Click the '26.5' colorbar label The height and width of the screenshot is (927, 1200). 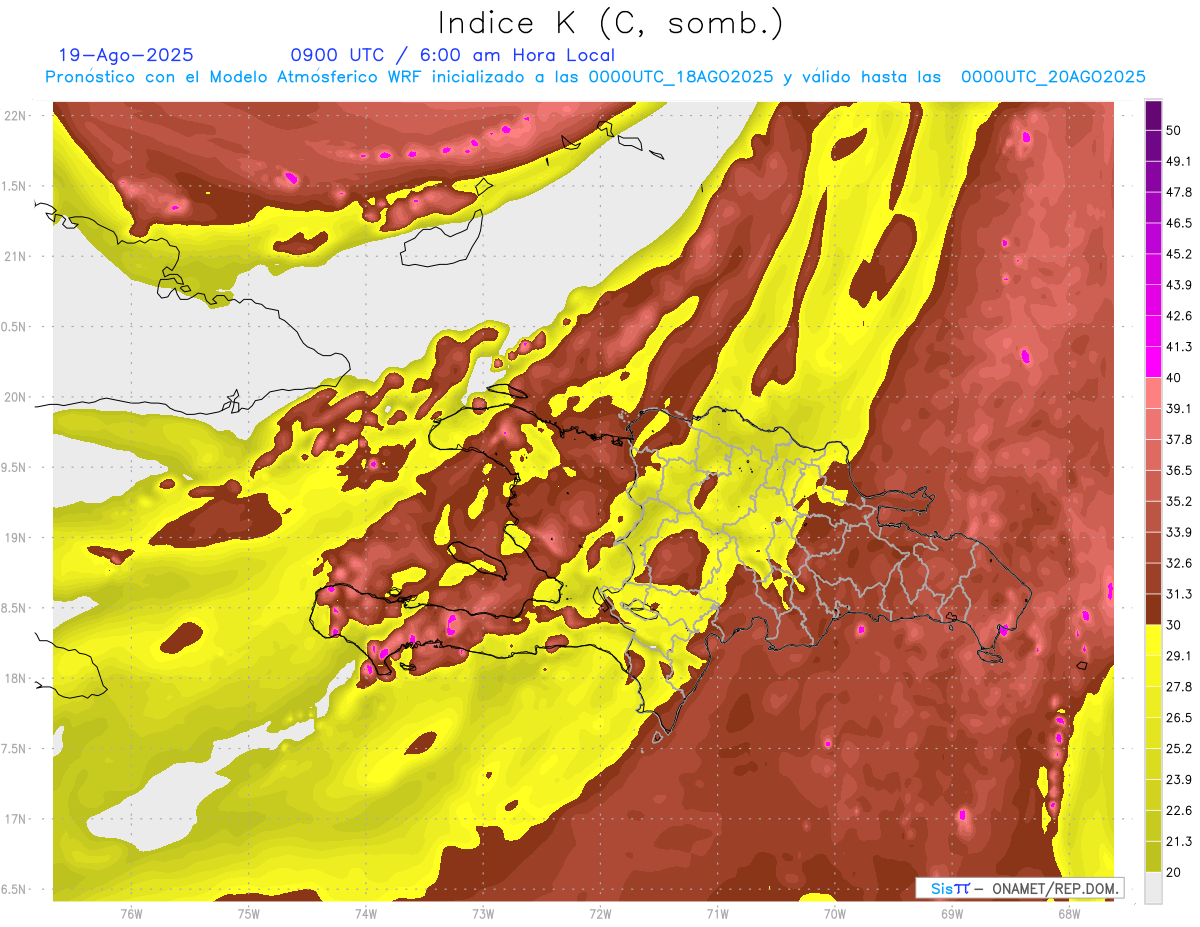point(1178,717)
